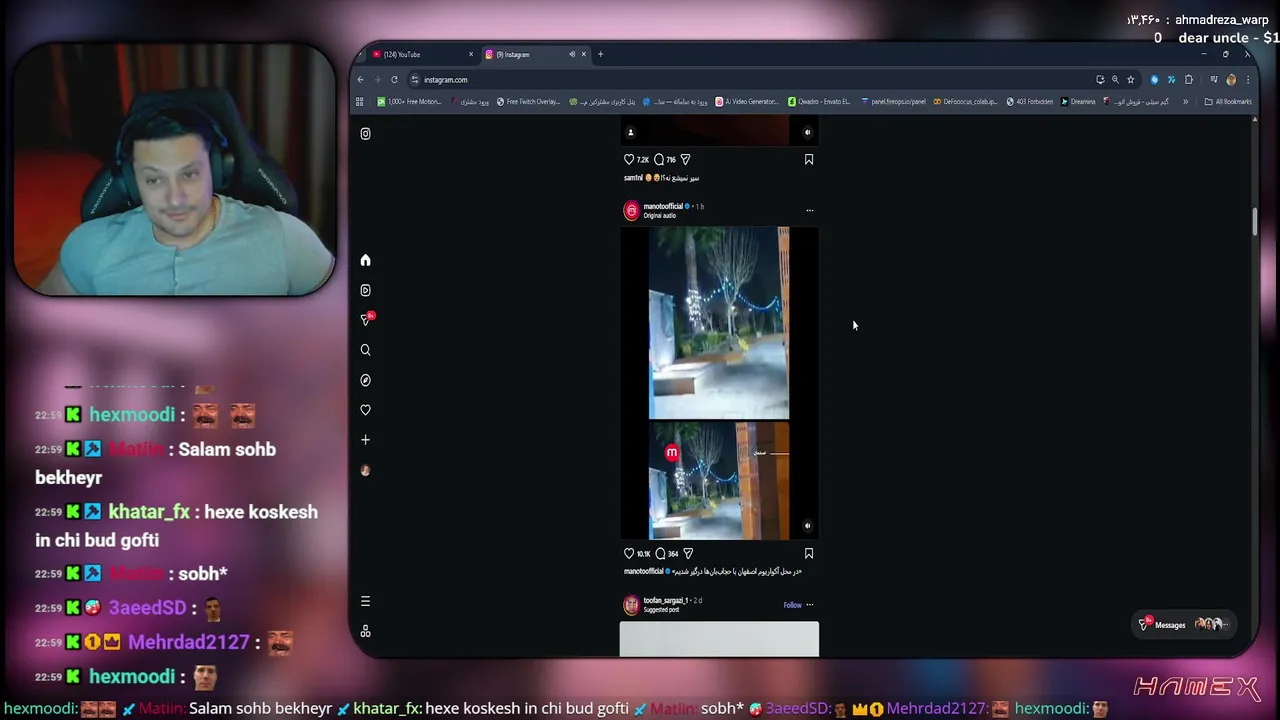Open the Messages floating button
The image size is (1280, 720).
pyautogui.click(x=1184, y=624)
